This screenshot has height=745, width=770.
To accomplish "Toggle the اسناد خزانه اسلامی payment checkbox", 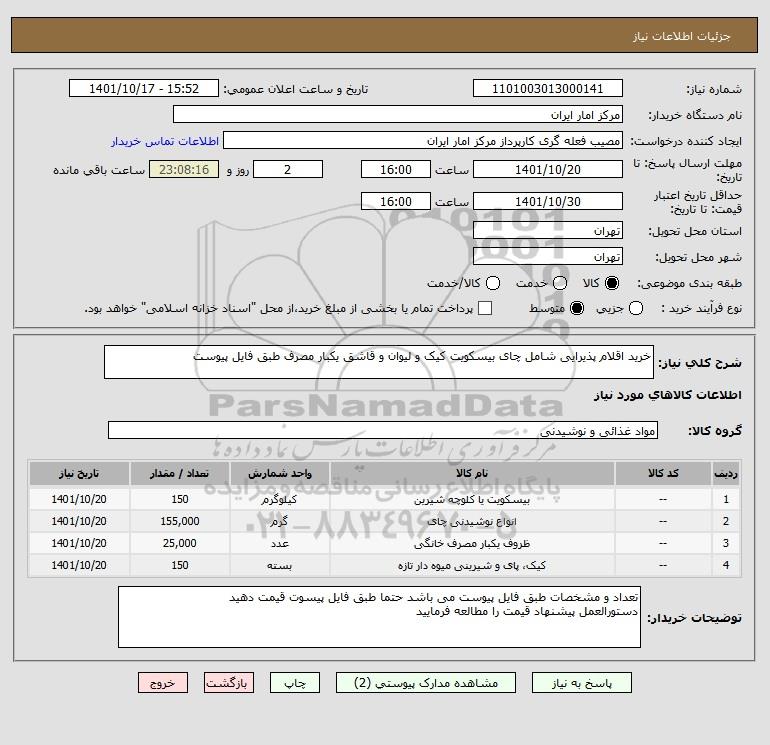I will tap(485, 308).
